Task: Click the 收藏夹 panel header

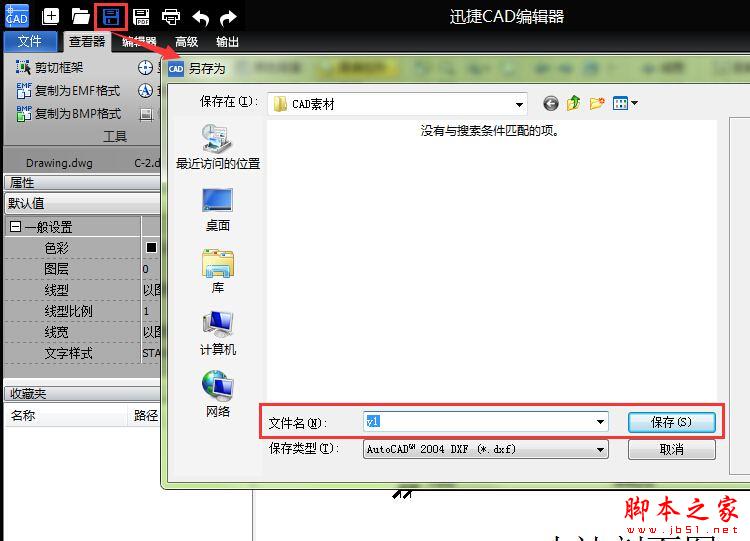Action: coord(82,394)
